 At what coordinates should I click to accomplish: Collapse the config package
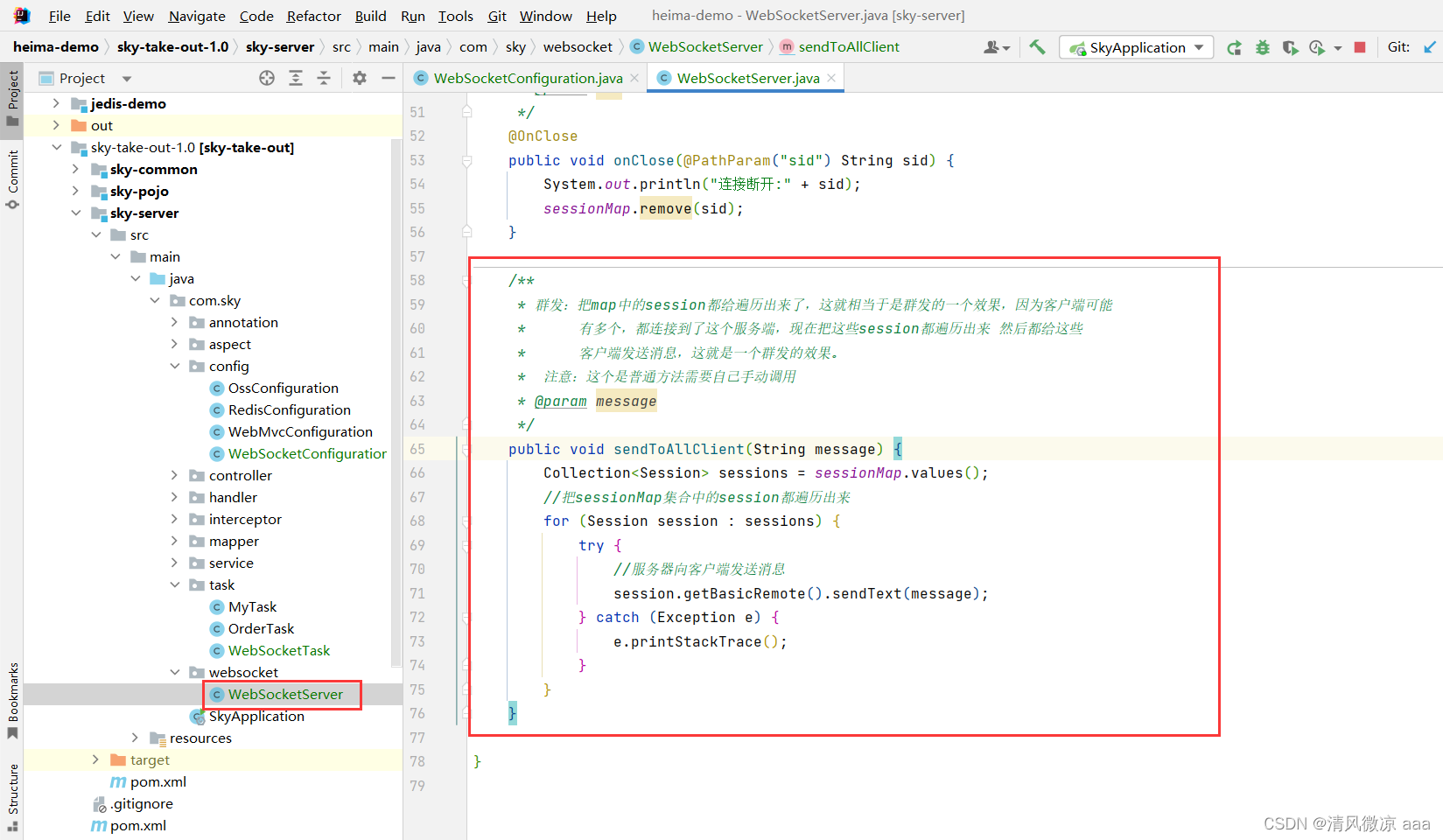[174, 366]
